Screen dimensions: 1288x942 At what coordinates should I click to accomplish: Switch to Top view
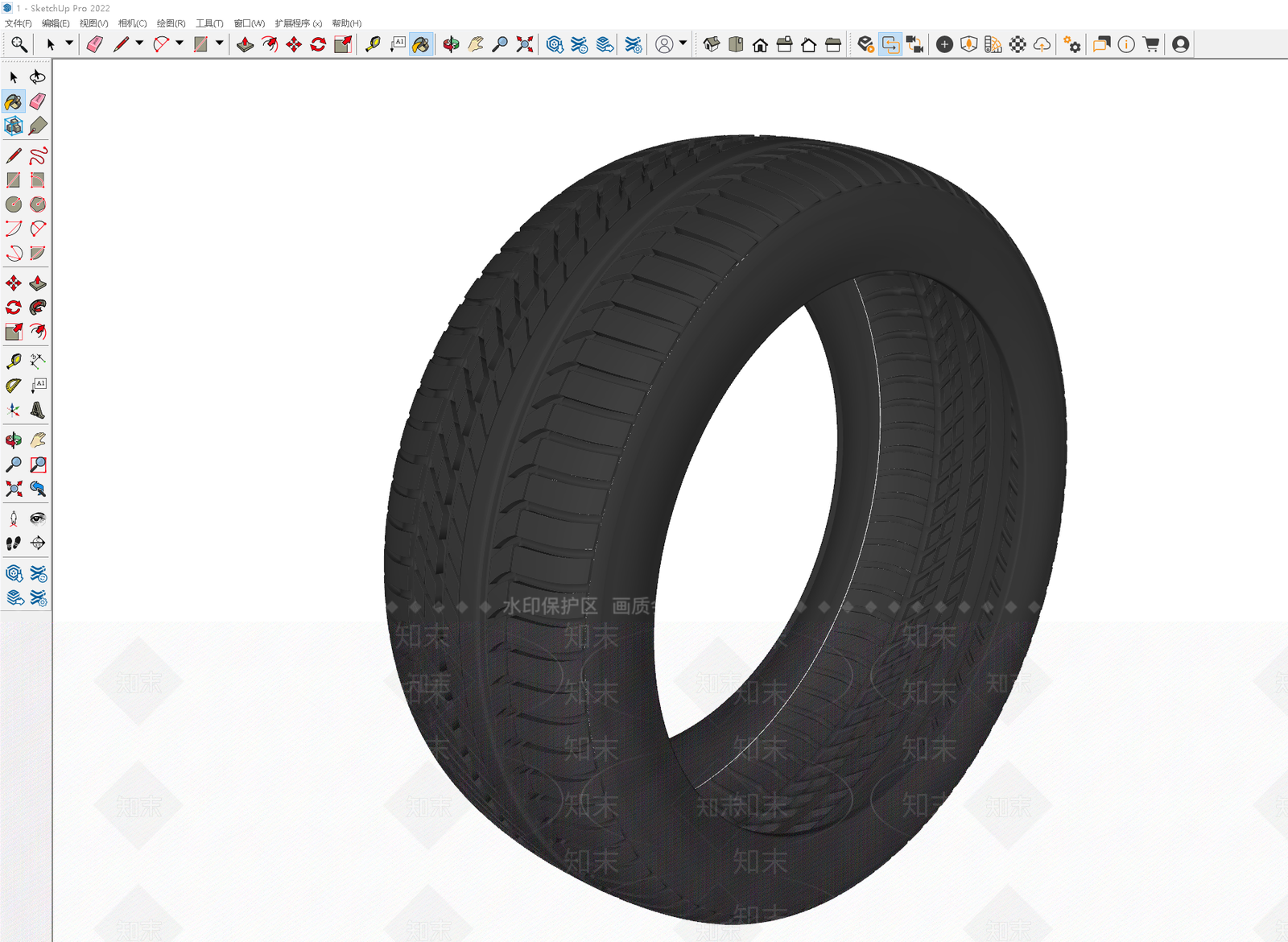click(736, 44)
